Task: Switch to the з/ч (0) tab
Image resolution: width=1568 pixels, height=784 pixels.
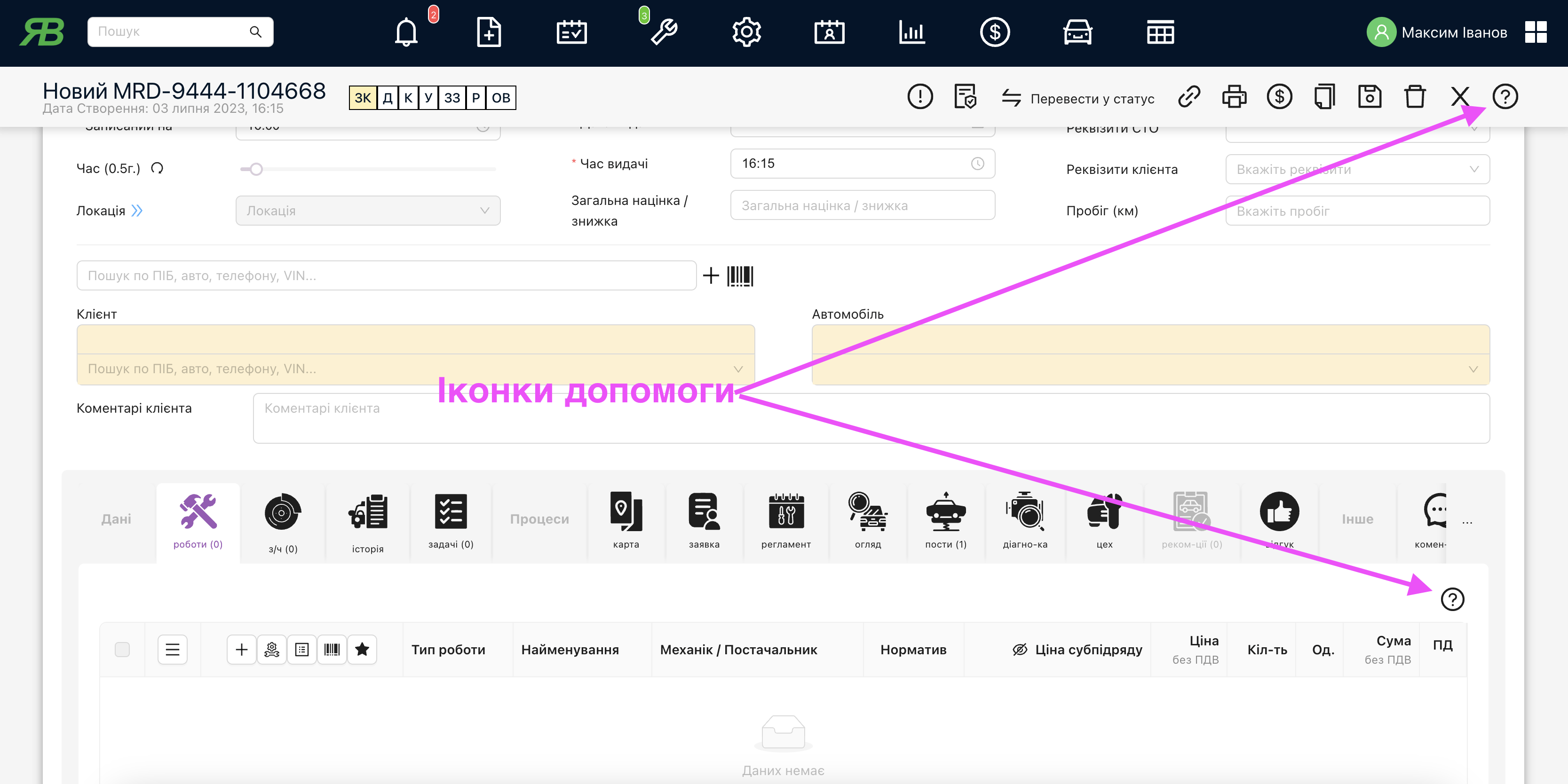Action: pos(283,523)
